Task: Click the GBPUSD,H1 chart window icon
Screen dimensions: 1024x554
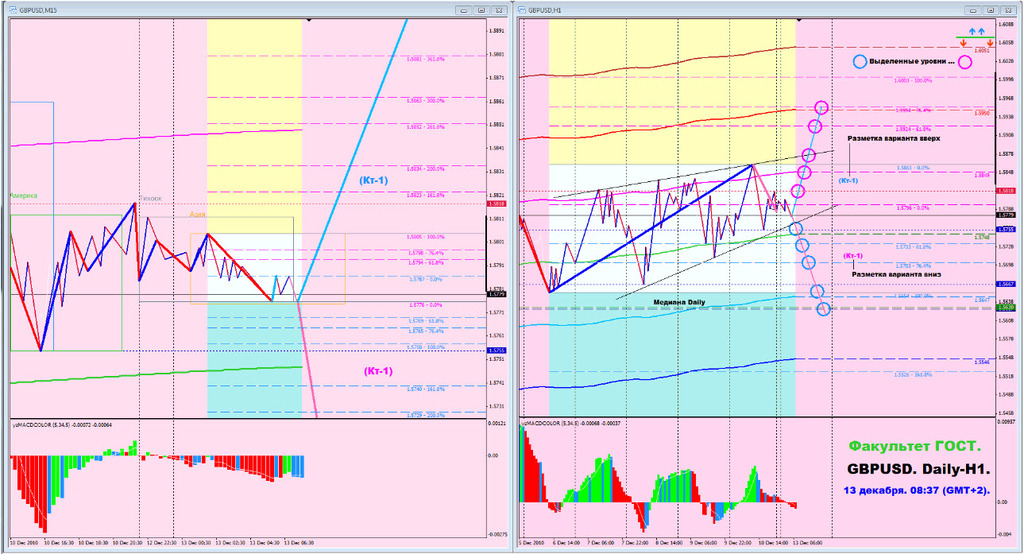Action: coord(524,10)
